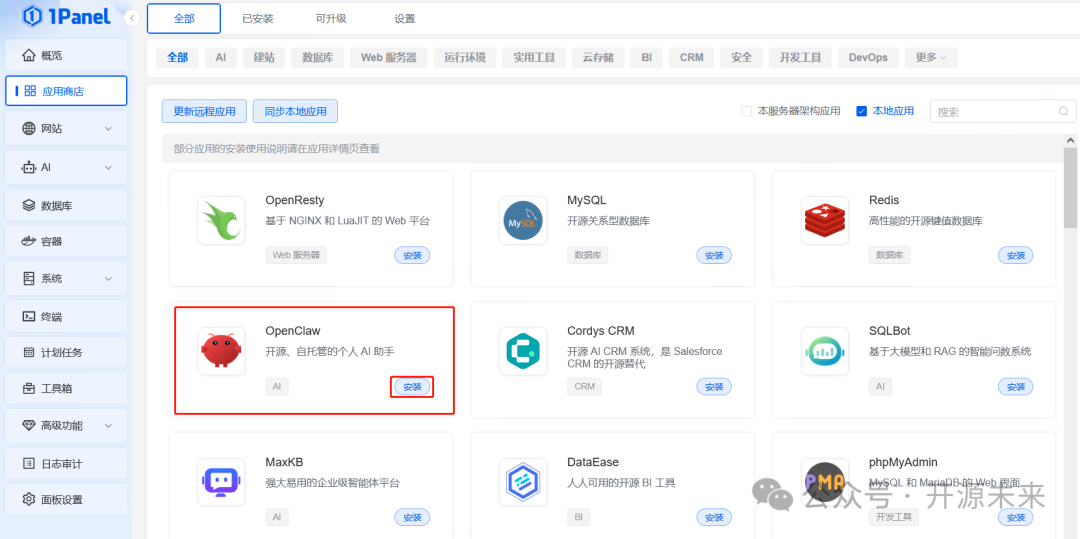Click the 系统 server icon
The width and height of the screenshot is (1080, 539).
coord(28,279)
